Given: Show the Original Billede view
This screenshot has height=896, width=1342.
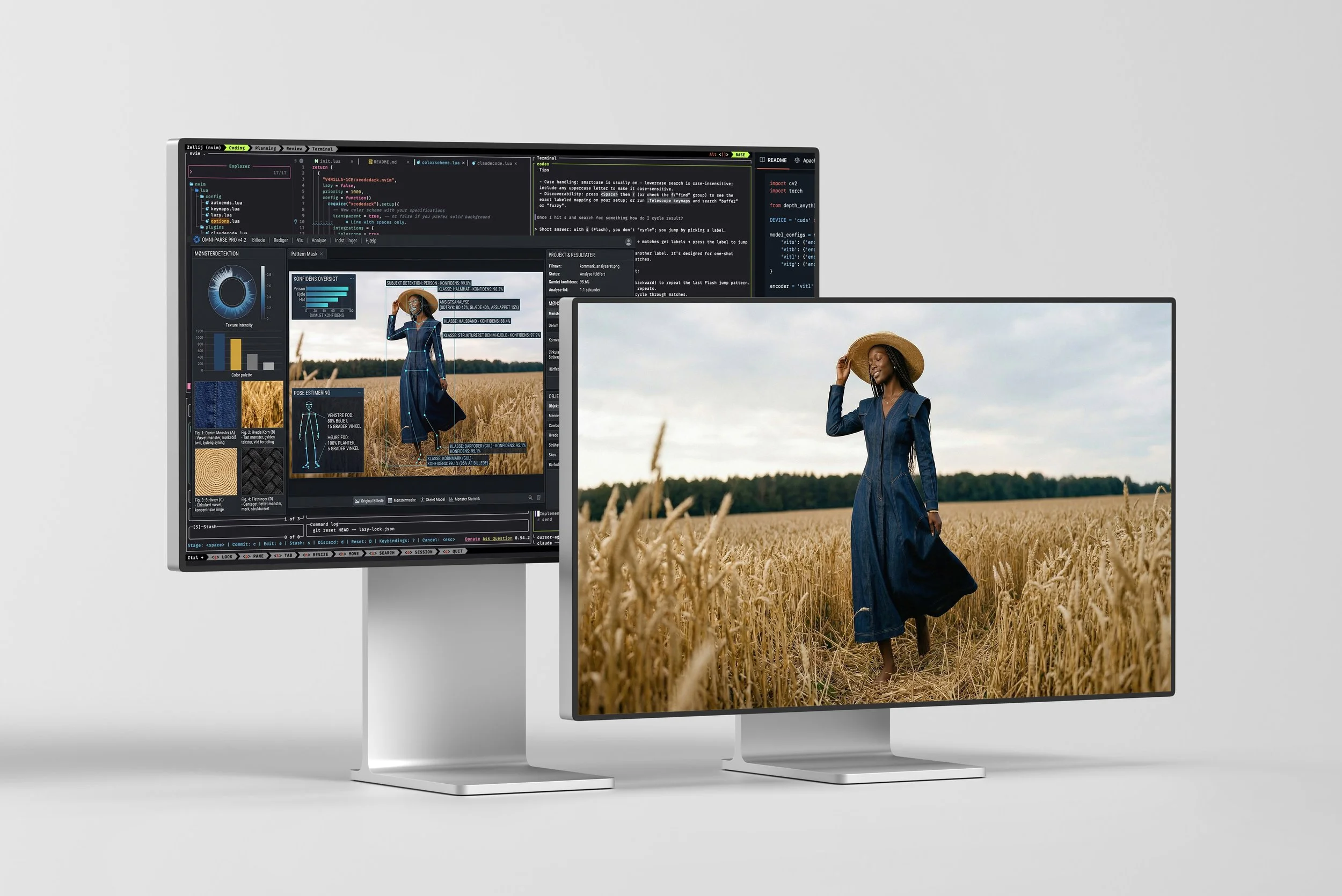Looking at the screenshot, I should pyautogui.click(x=369, y=500).
